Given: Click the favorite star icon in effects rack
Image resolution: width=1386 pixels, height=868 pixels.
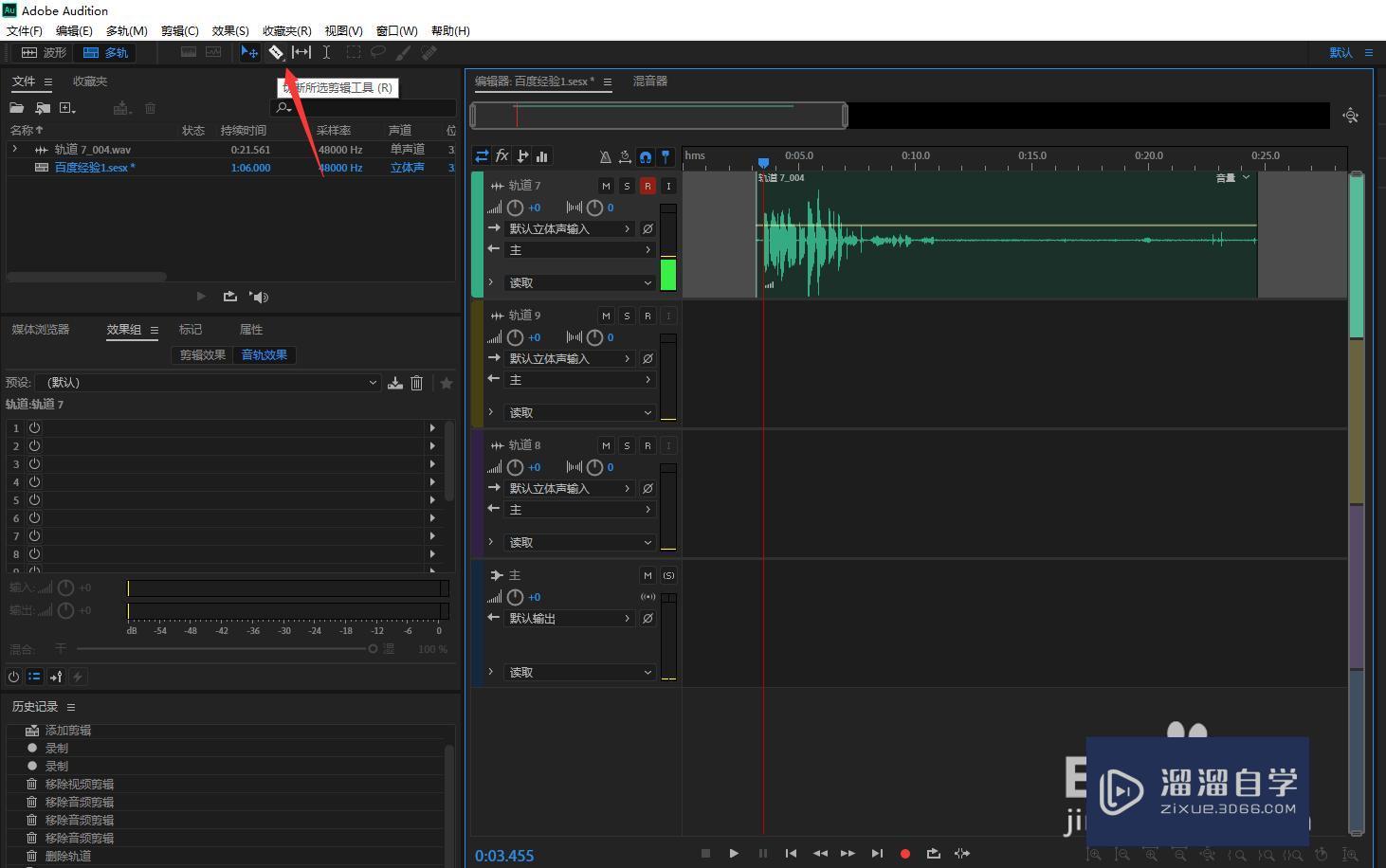Looking at the screenshot, I should click(447, 383).
